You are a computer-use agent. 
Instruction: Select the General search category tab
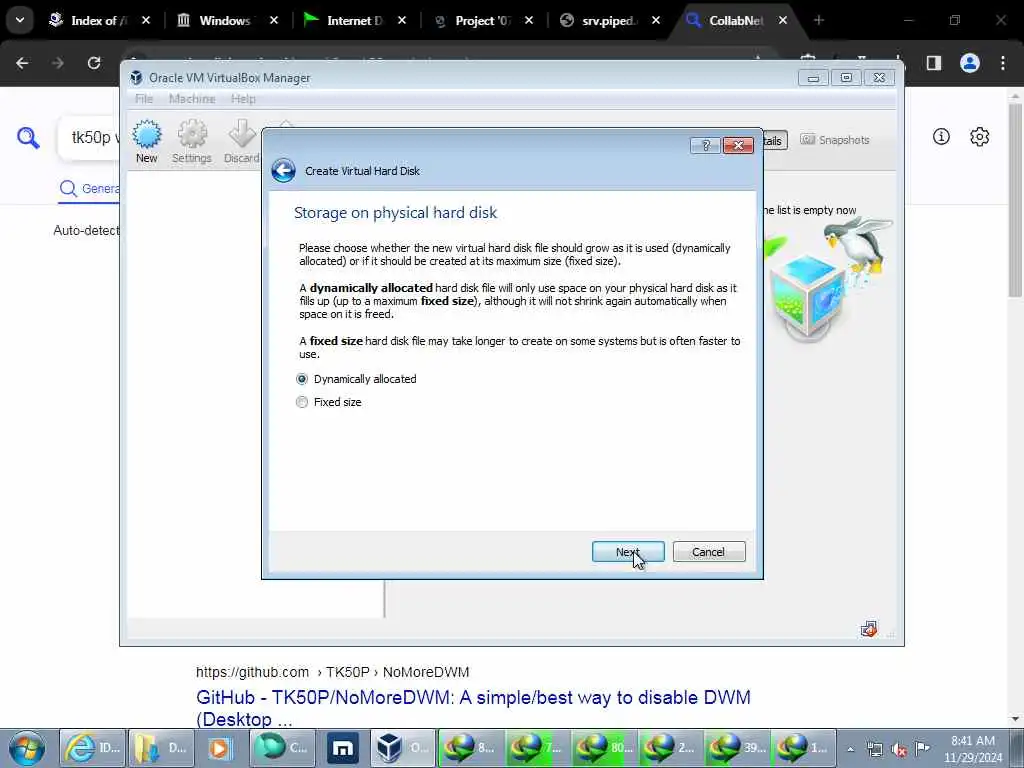coord(89,189)
